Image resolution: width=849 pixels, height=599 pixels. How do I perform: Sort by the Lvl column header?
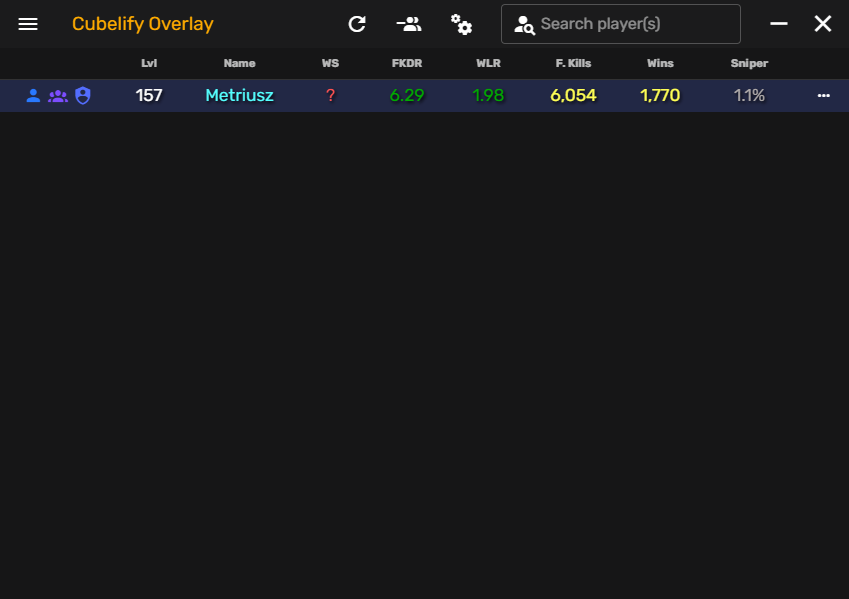[149, 63]
